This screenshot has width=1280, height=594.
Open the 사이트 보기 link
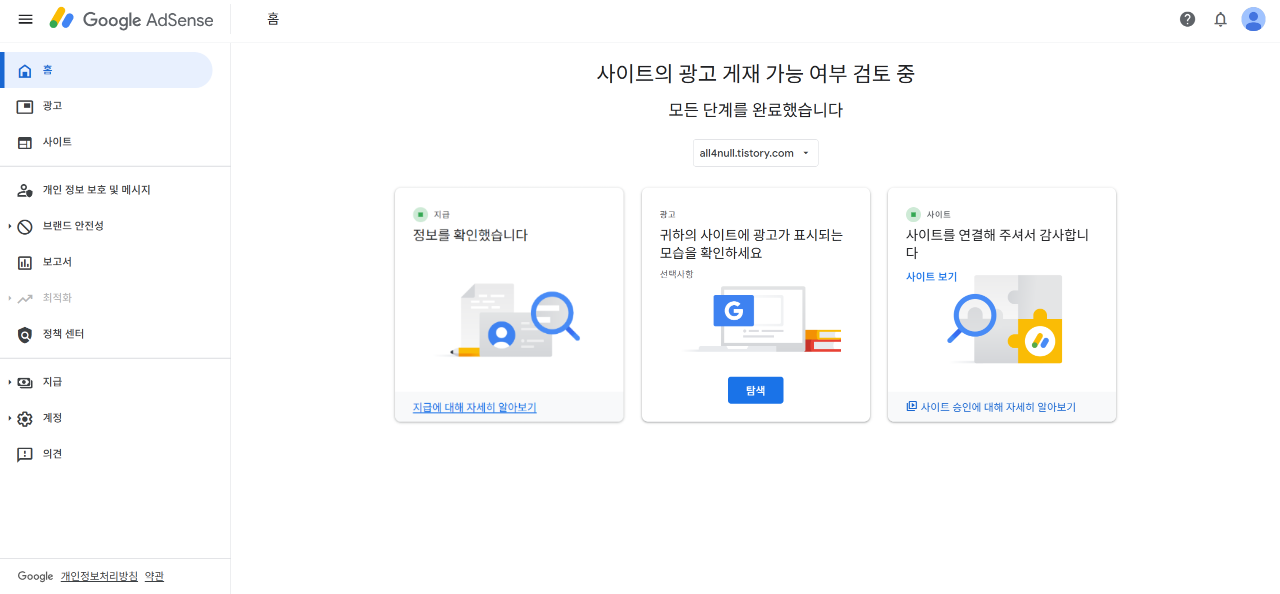(930, 277)
